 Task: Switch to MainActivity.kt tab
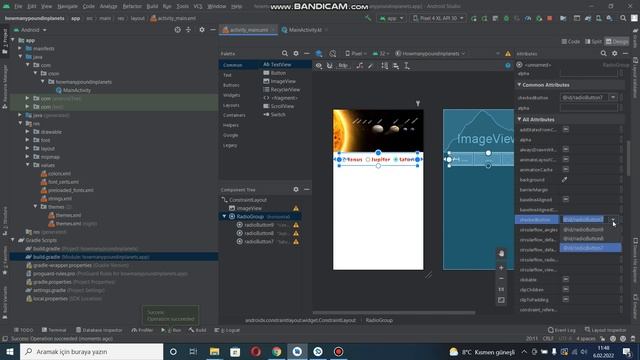click(x=304, y=30)
